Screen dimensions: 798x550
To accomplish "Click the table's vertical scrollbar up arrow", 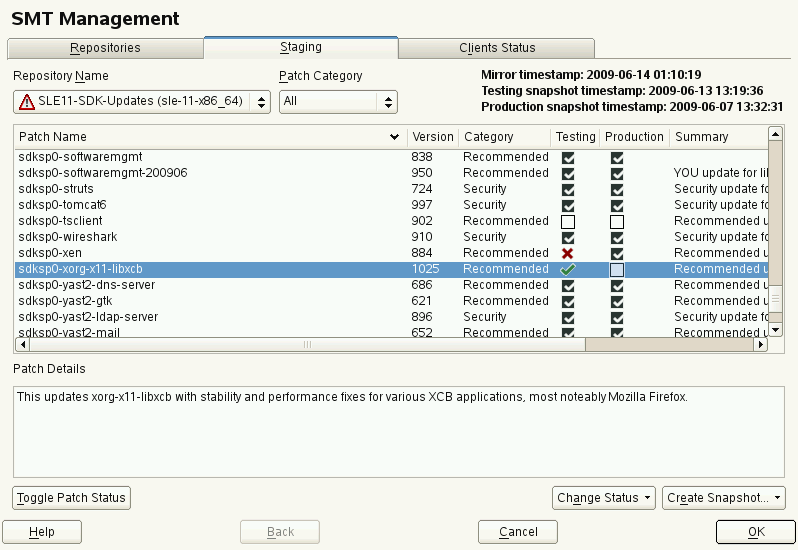I will coord(774,134).
